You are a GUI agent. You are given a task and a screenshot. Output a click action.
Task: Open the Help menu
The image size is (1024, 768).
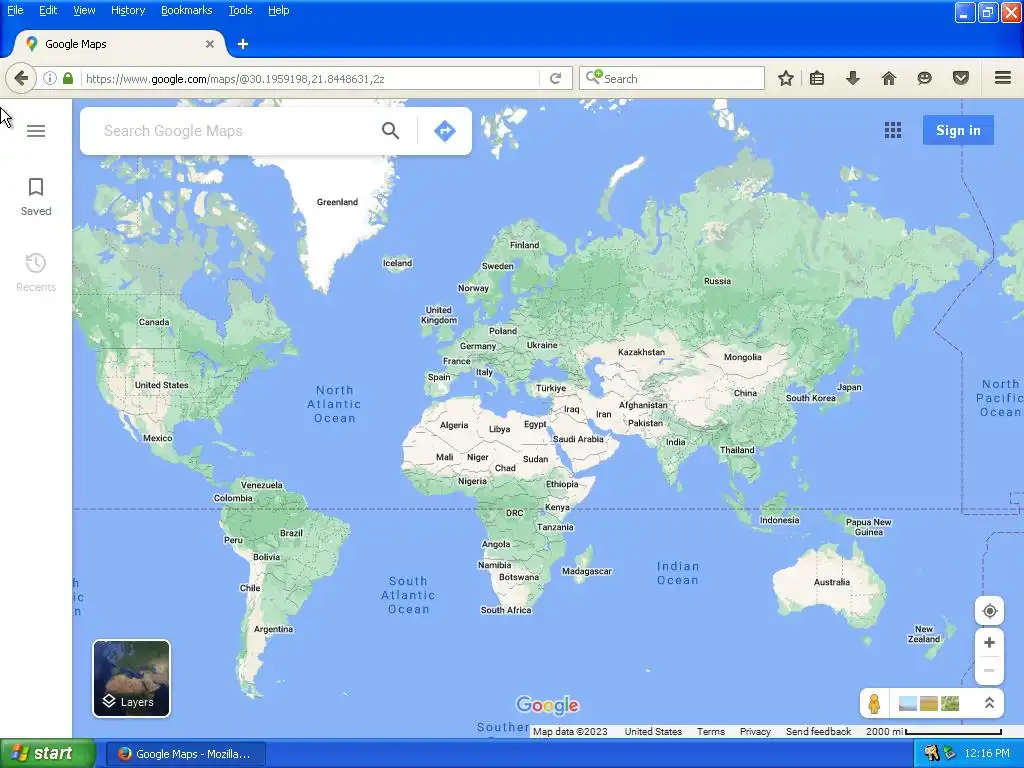279,10
